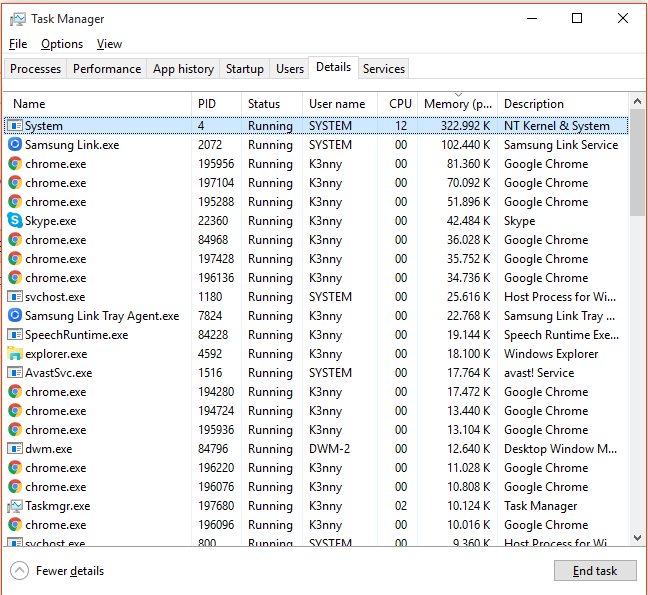
Task: Click the End task button
Action: tap(595, 571)
